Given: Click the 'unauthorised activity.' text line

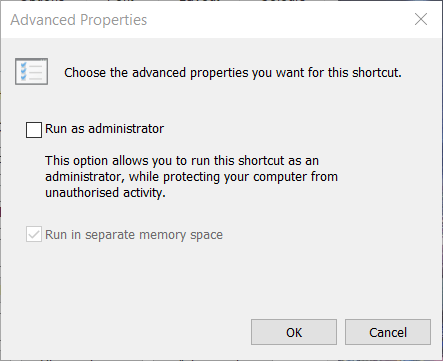Looking at the screenshot, I should pyautogui.click(x=105, y=193).
